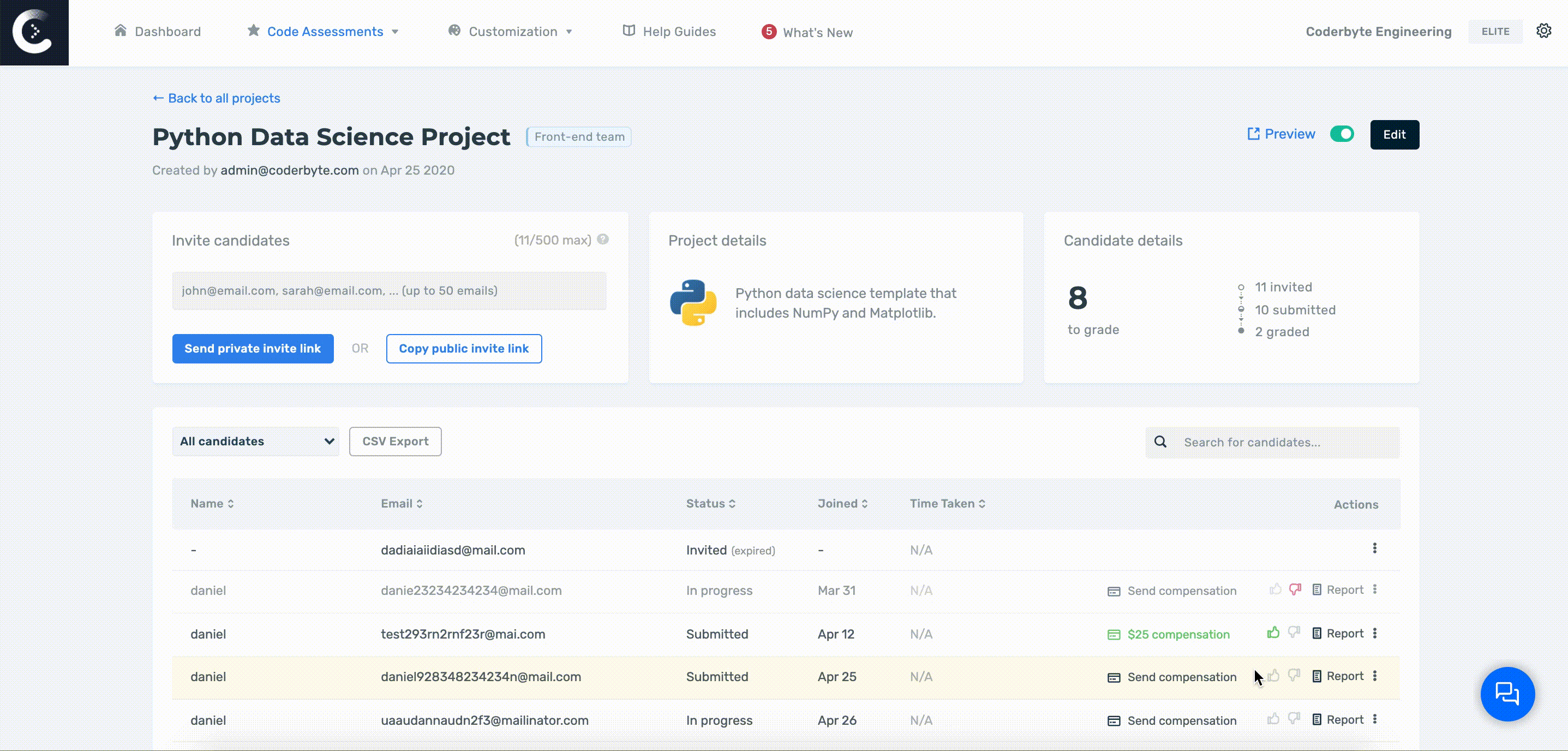Toggle the project active switch
This screenshot has width=1568, height=751.
click(x=1342, y=134)
